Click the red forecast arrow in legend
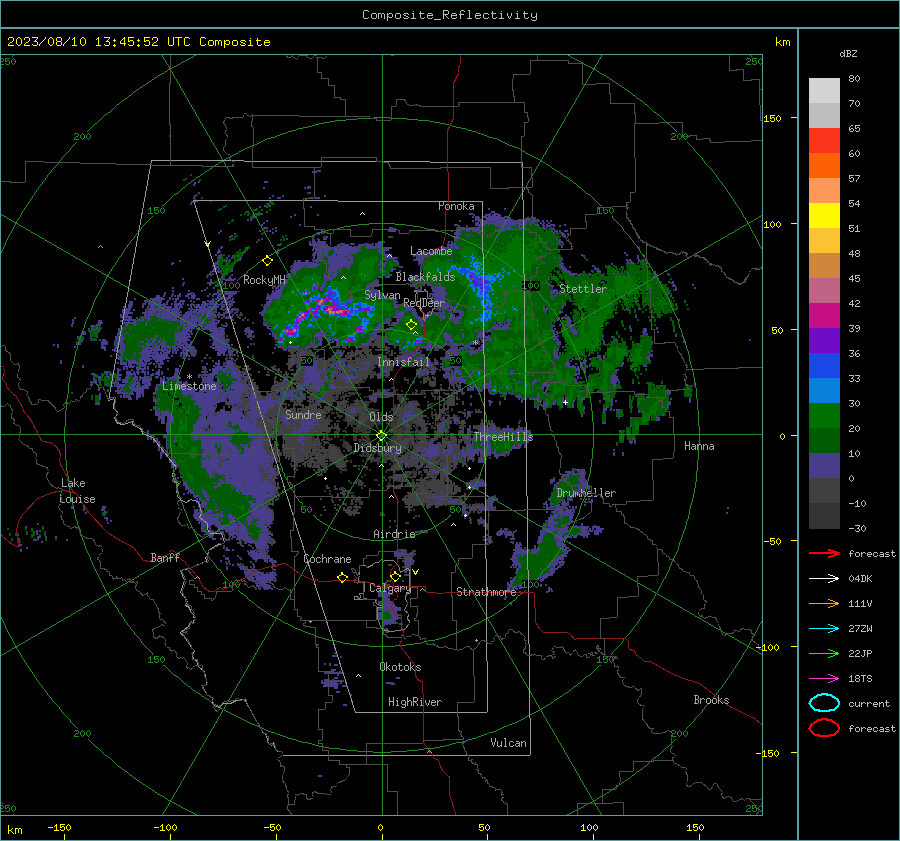 (x=824, y=553)
